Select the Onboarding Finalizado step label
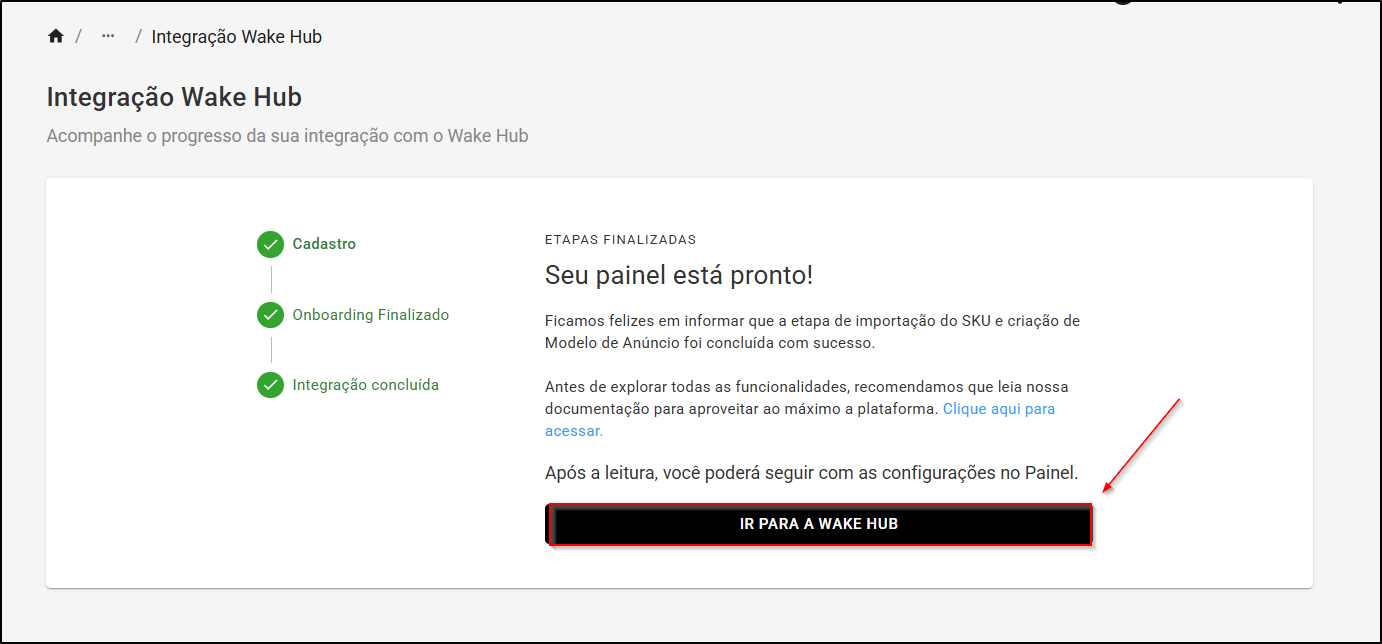1382x644 pixels. pyautogui.click(x=371, y=315)
